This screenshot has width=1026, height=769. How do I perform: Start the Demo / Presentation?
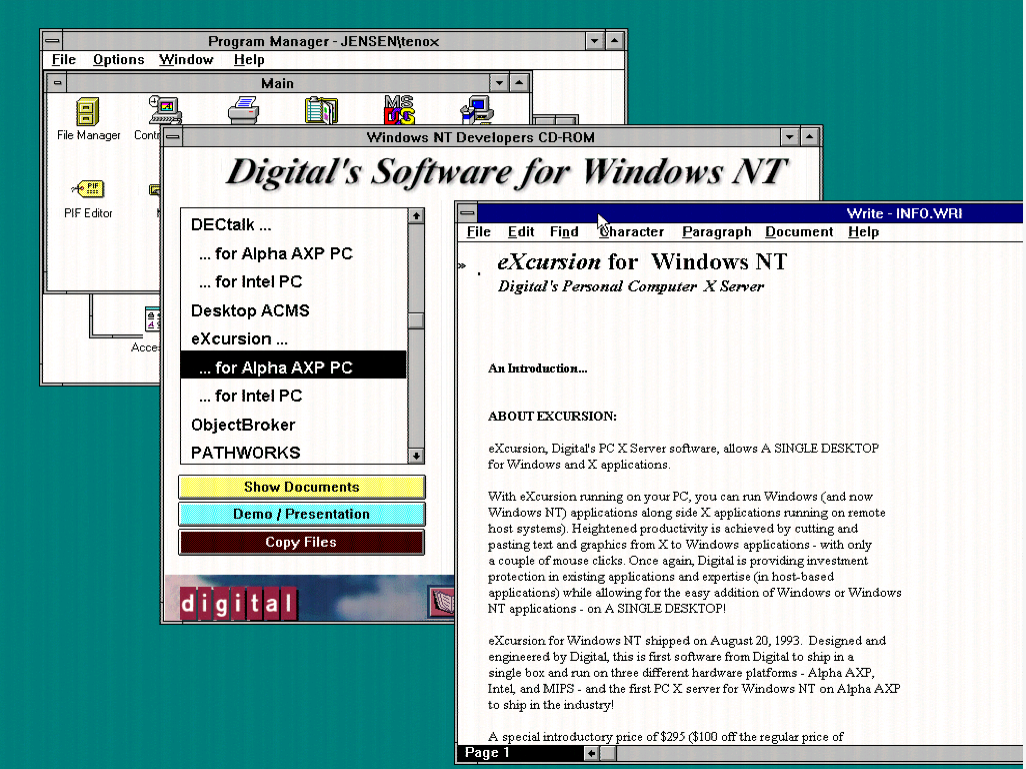pos(301,514)
